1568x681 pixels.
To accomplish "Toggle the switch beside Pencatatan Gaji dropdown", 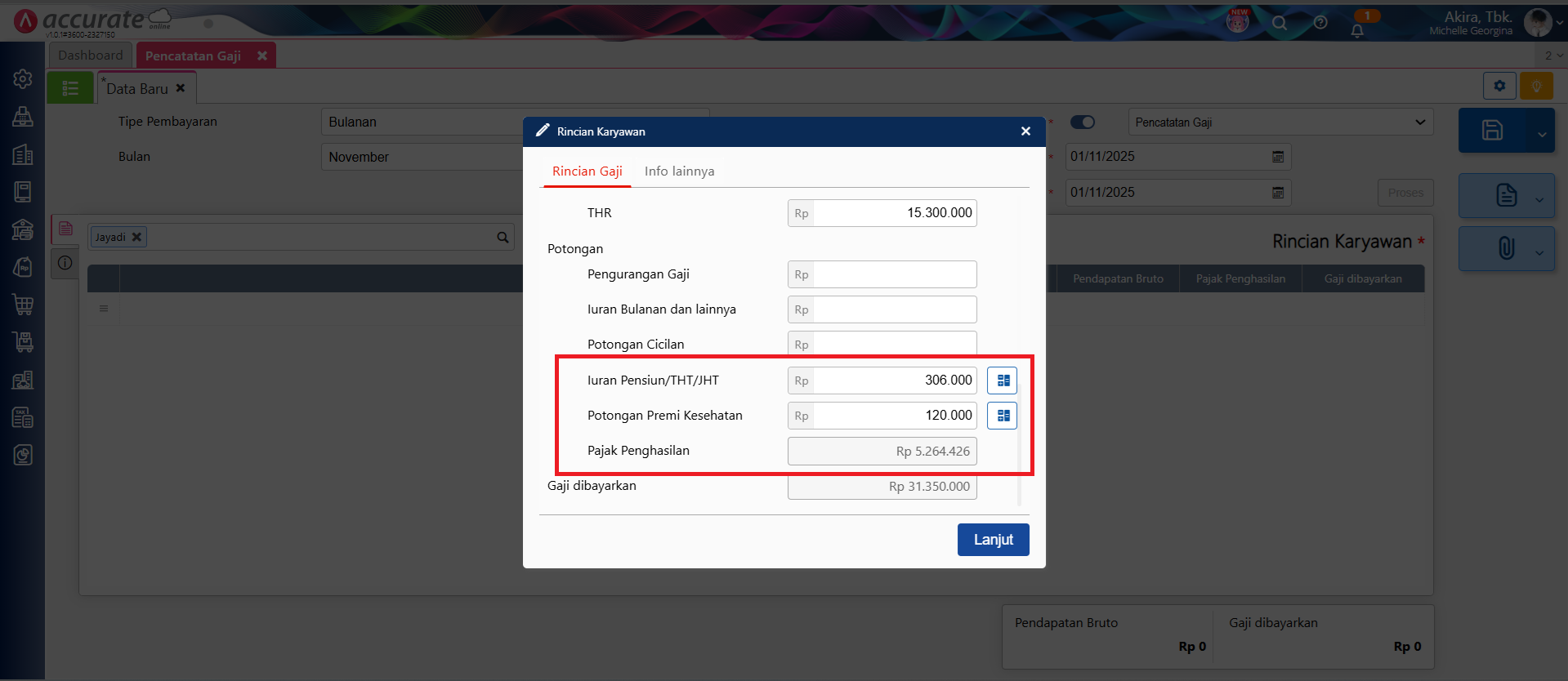I will (x=1083, y=122).
